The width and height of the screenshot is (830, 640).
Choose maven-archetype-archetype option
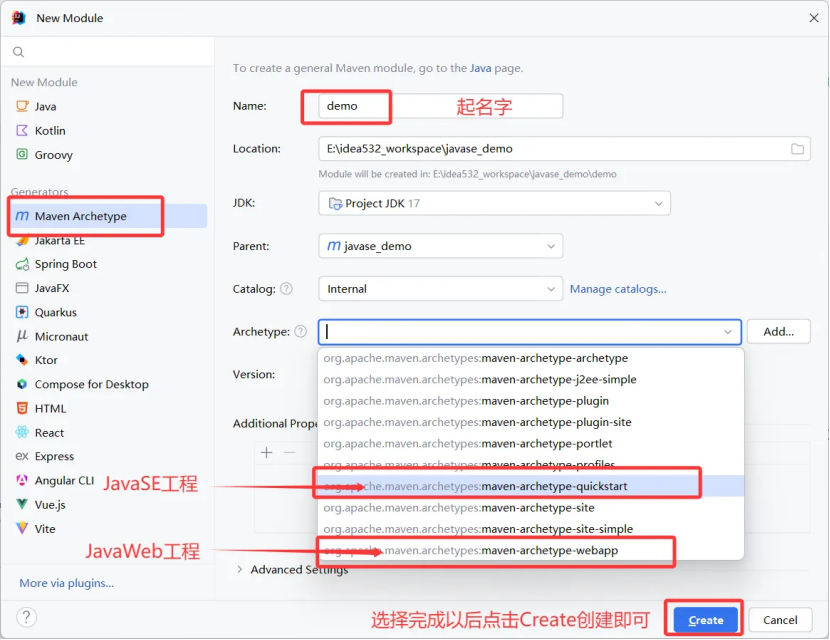tap(531, 358)
